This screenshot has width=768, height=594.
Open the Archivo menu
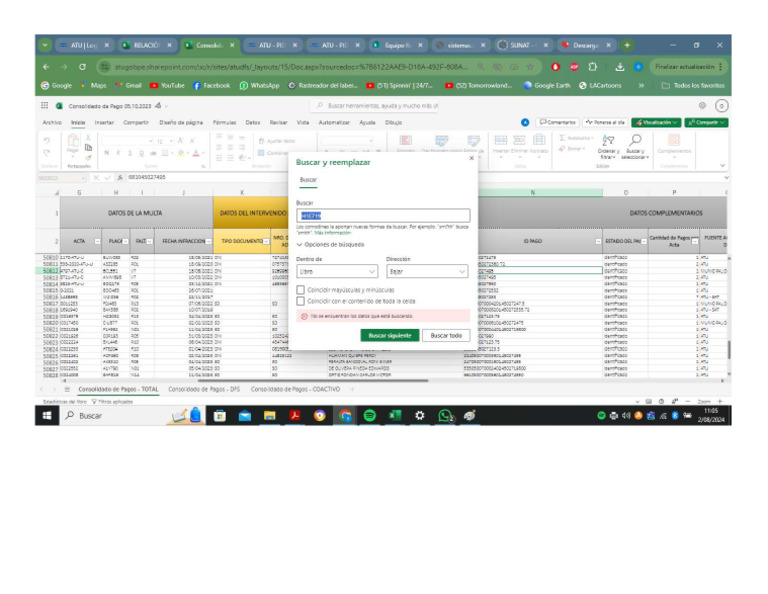click(x=52, y=122)
